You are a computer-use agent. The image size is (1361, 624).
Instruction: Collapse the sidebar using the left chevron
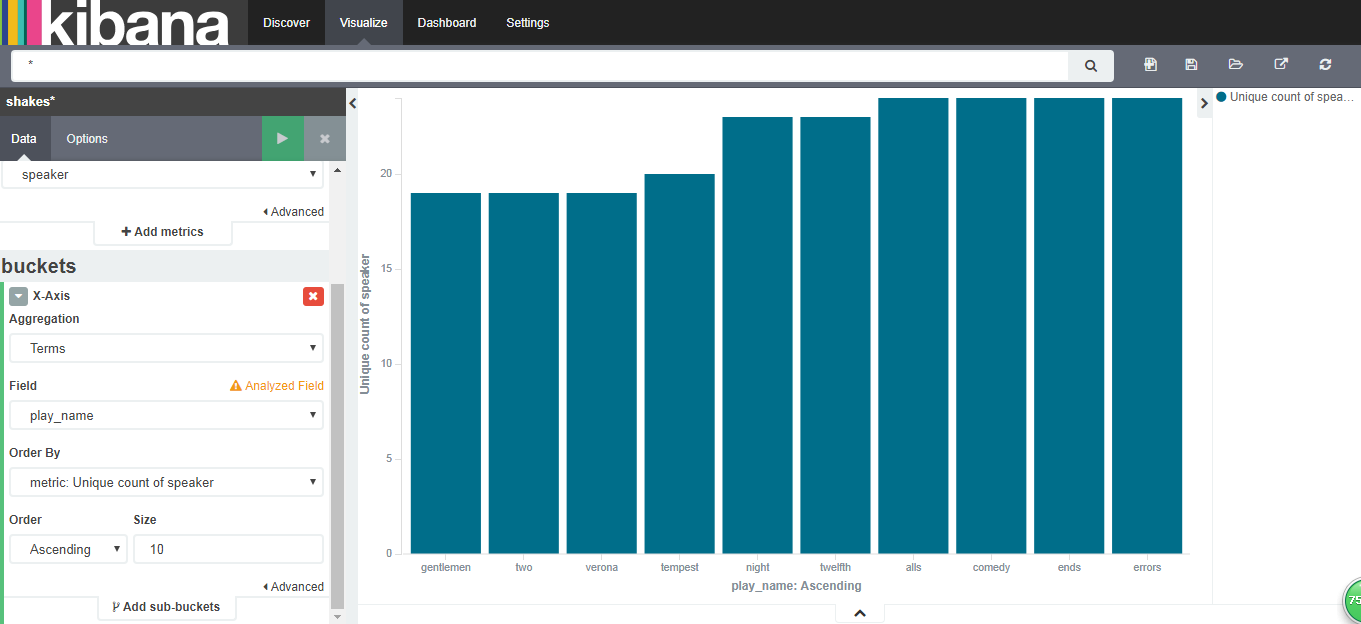(352, 103)
